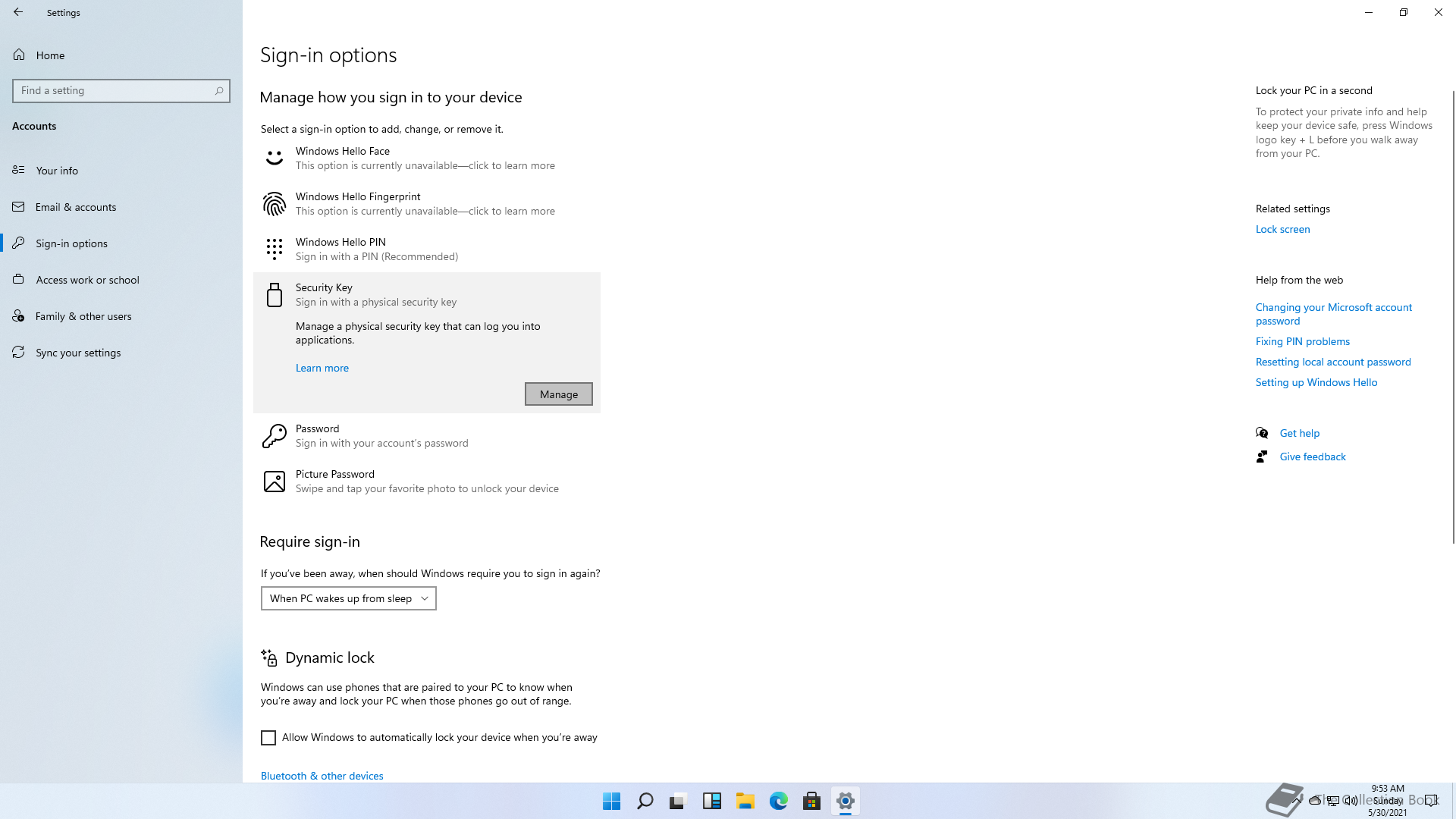Click the search magnifier in Find a setting
The width and height of the screenshot is (1456, 819).
point(219,90)
